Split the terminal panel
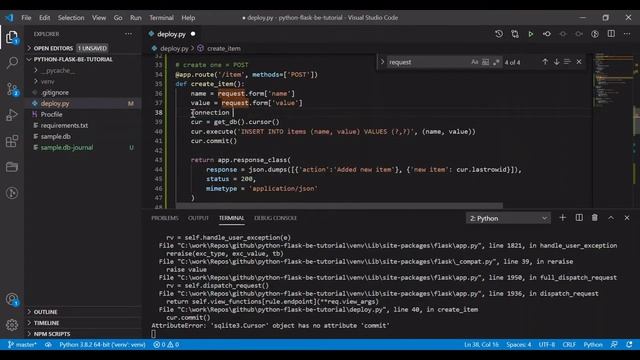 tap(579, 218)
